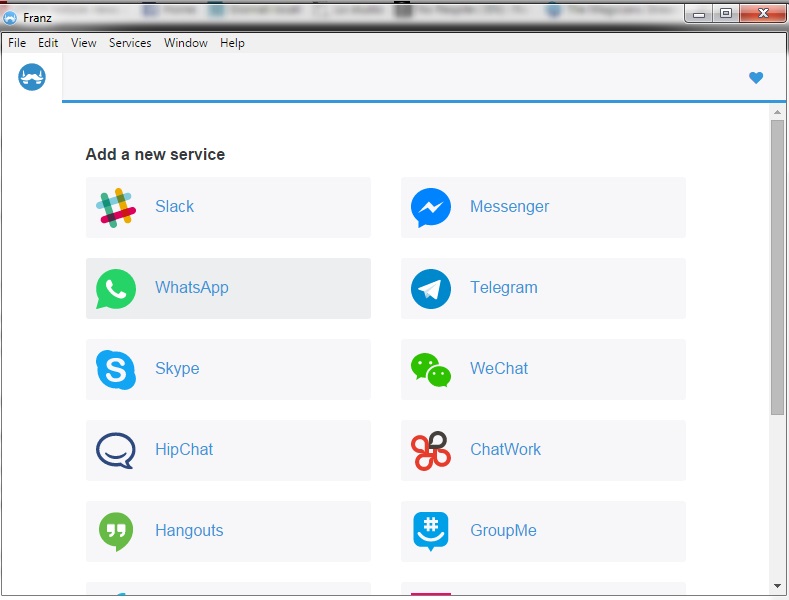Add the Telegram service by its label
789x600 pixels.
pos(503,288)
